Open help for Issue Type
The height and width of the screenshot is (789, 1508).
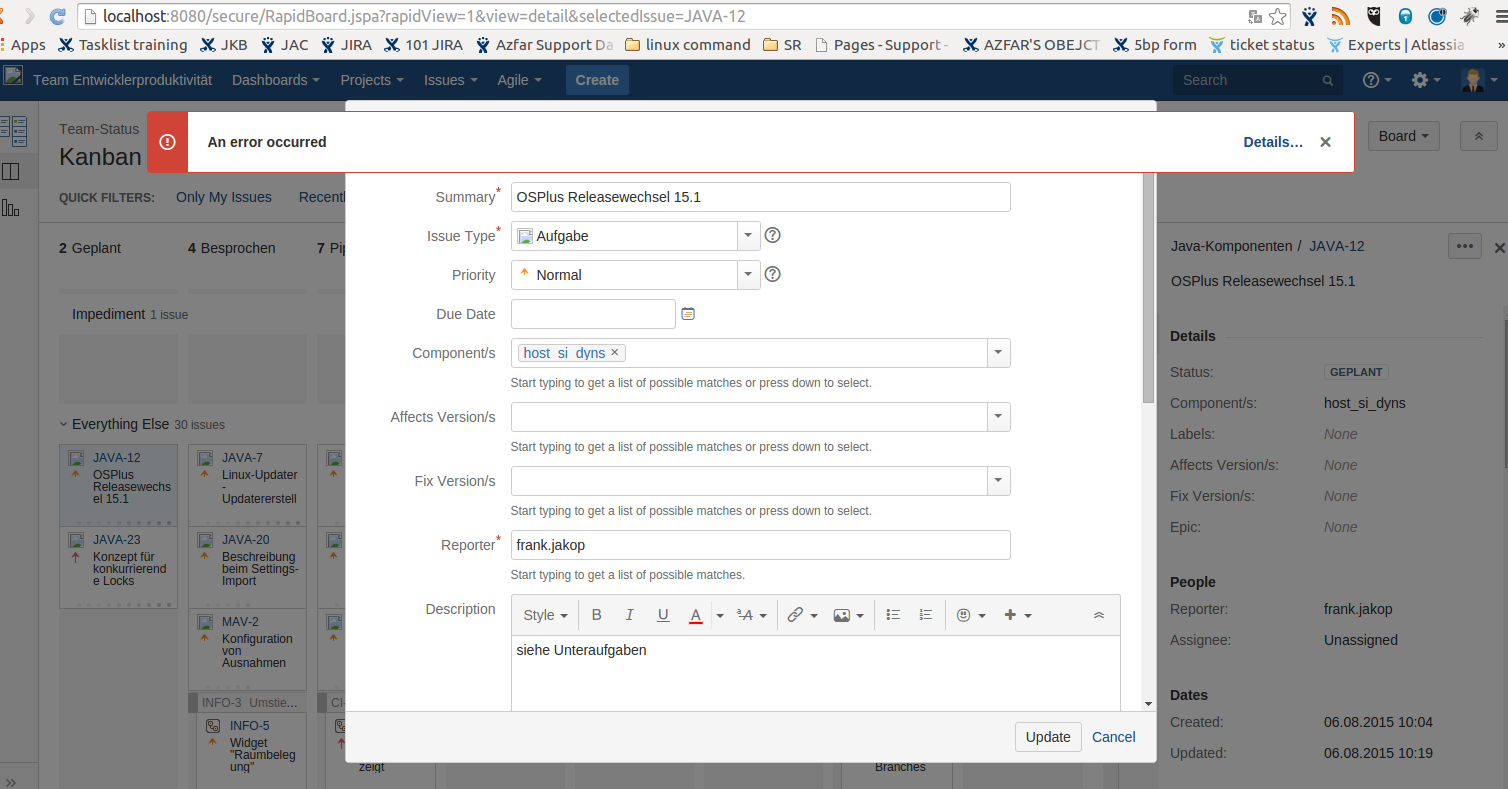(772, 236)
